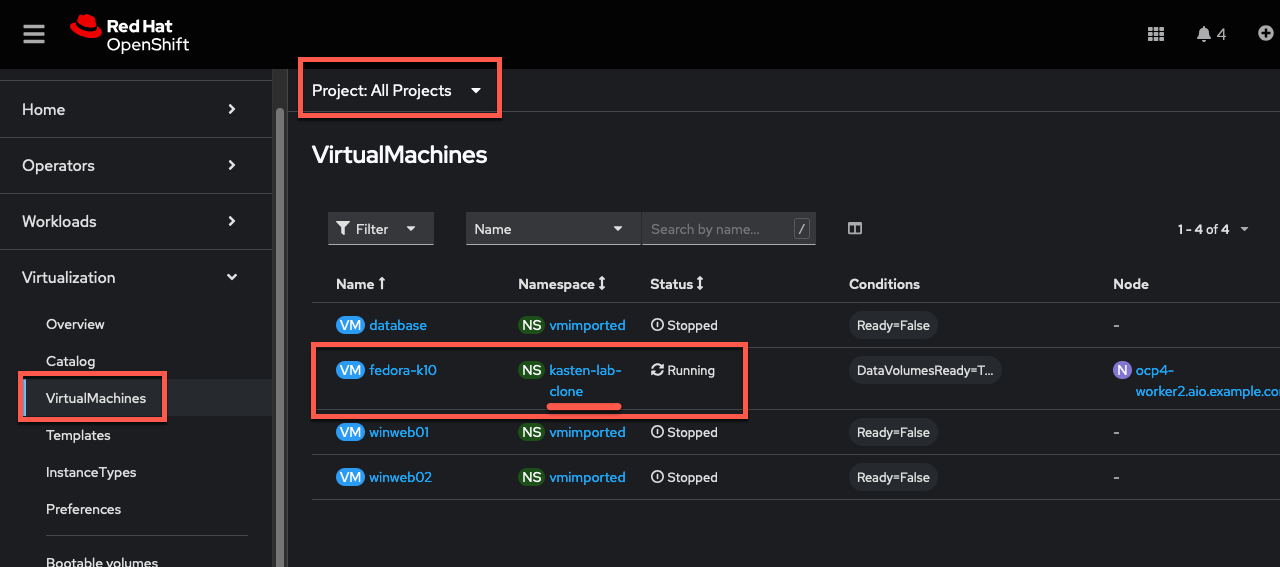Click the DataVolumesReady condition label
This screenshot has width=1280, height=567.
tap(925, 370)
